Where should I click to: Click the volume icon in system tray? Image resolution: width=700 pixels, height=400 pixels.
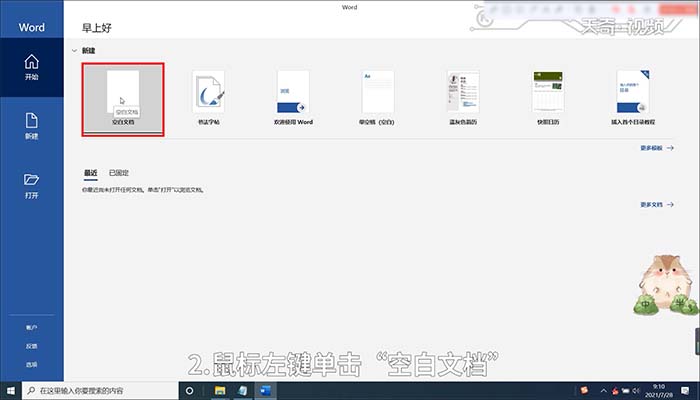tap(636, 391)
